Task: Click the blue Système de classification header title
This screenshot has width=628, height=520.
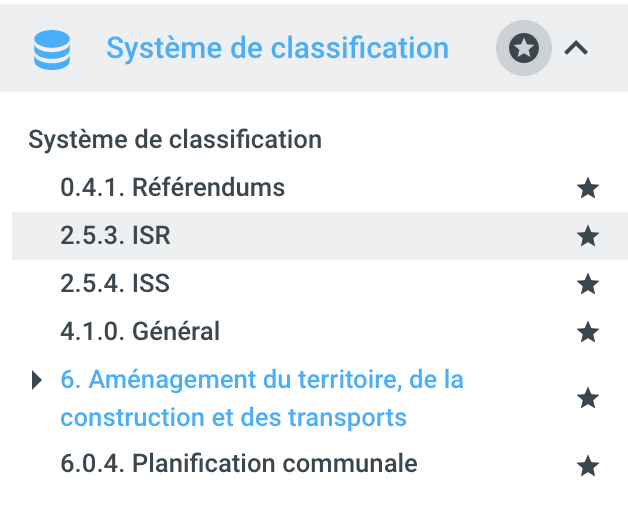Action: 277,48
